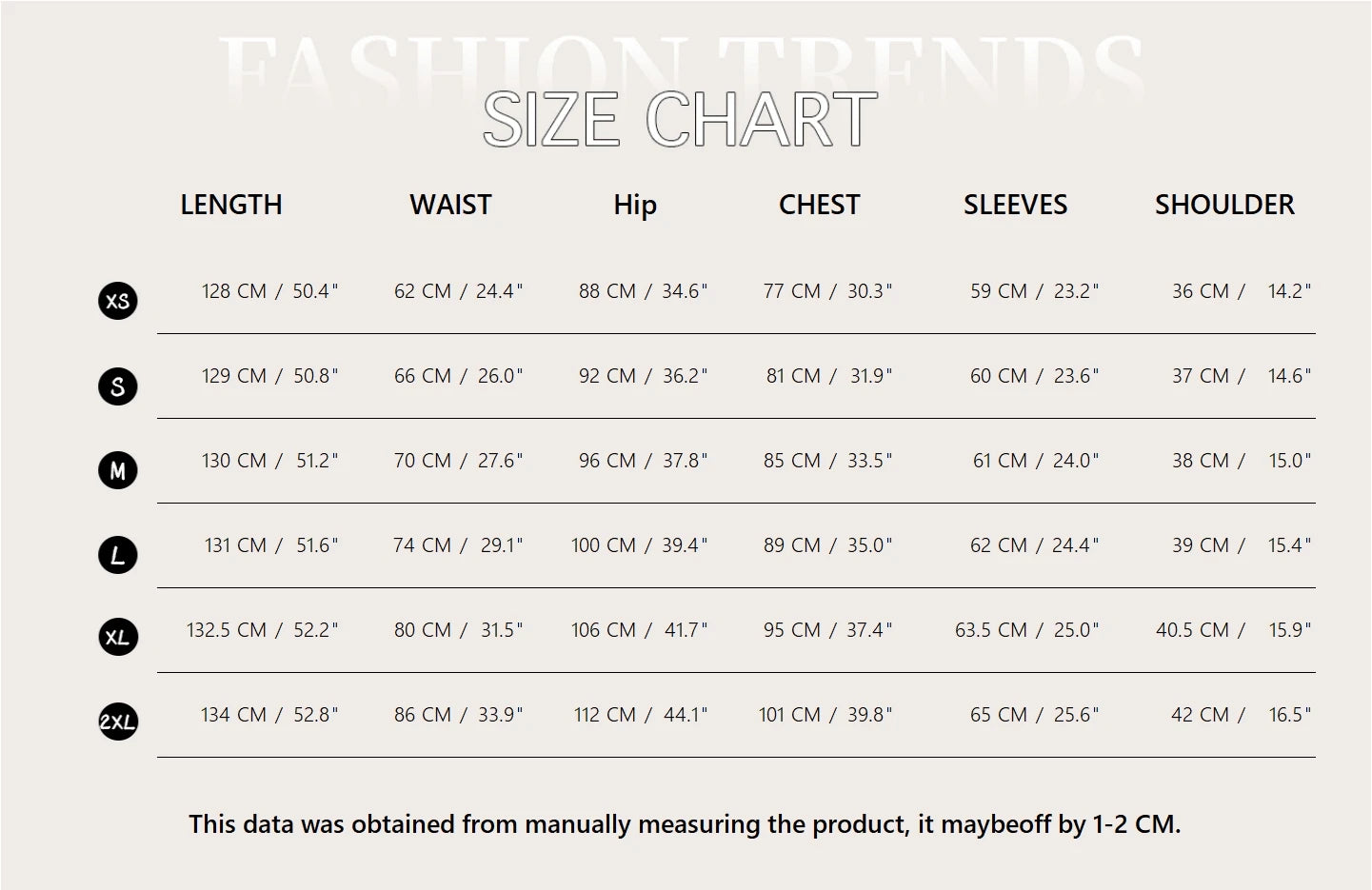1372x890 pixels.
Task: Select the SLEEVES column header
Action: 1015,205
